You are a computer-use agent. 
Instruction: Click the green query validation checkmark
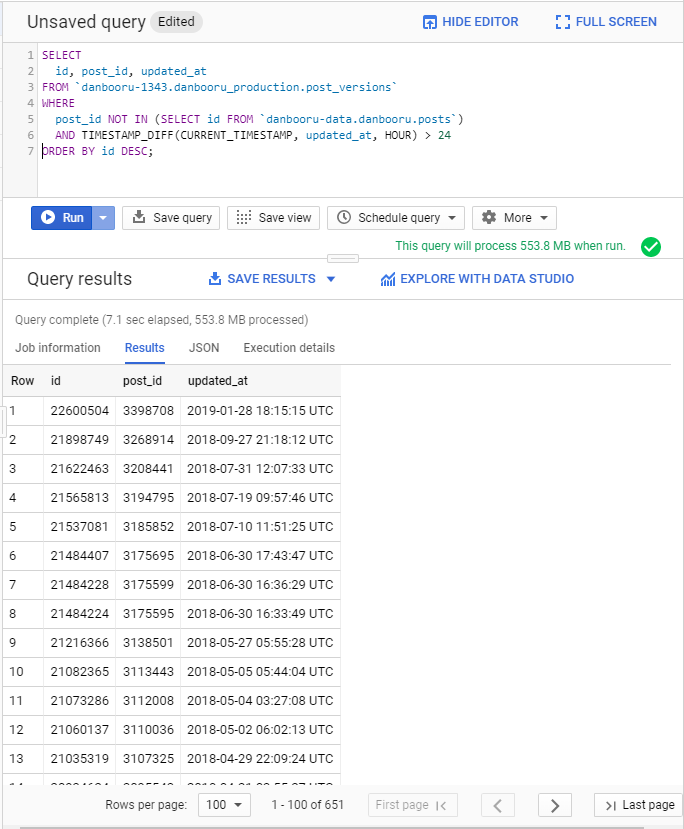651,246
